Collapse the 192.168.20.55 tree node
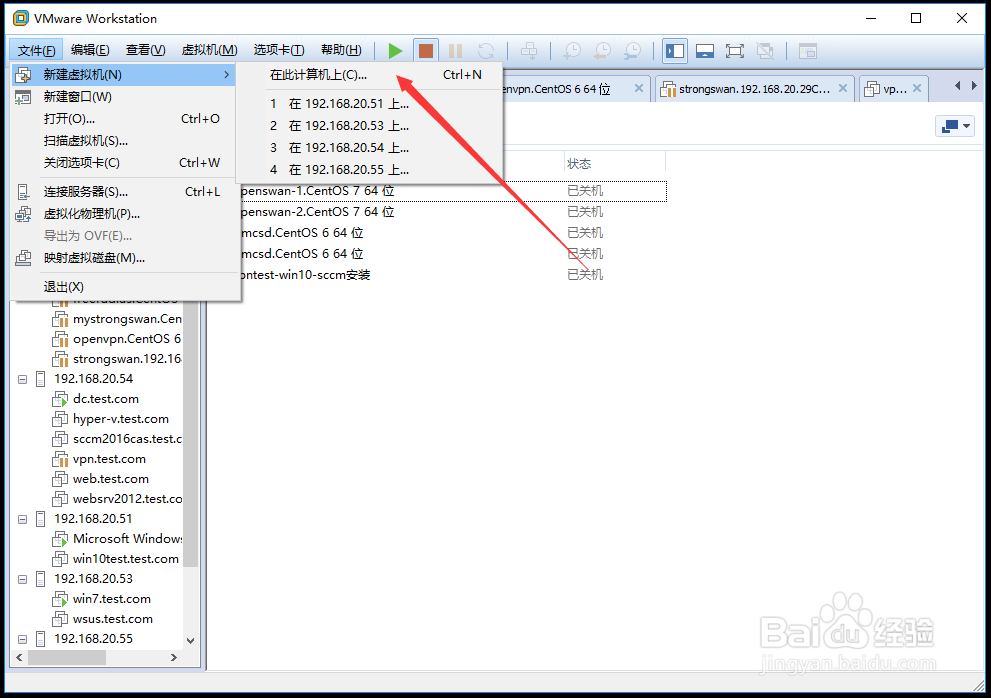The width and height of the screenshot is (991, 698). coord(23,639)
